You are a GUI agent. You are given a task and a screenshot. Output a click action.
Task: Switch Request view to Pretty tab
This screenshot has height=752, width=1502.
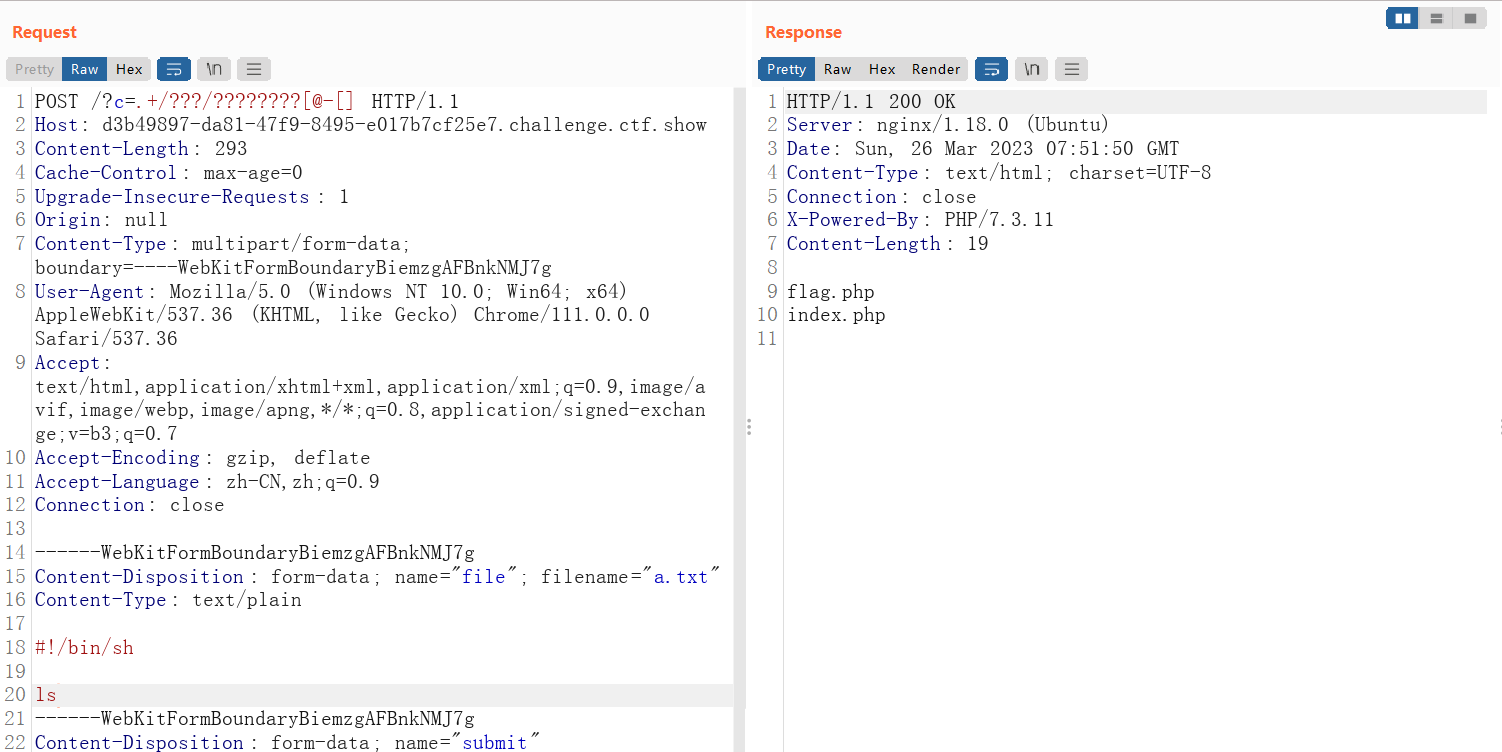pos(34,69)
